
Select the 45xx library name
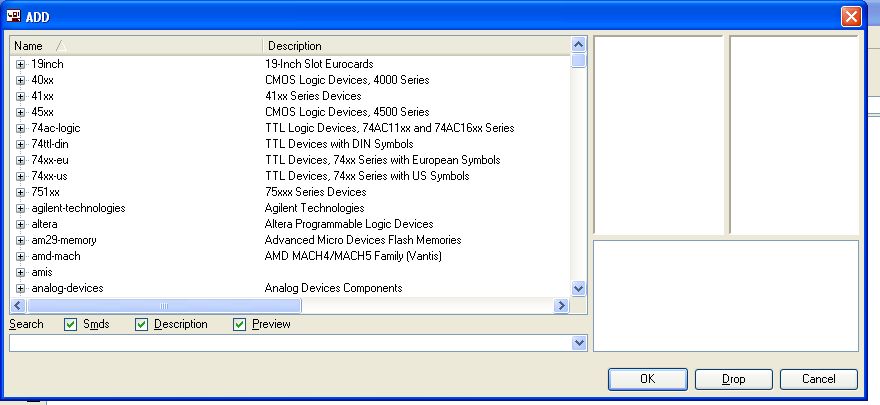(x=43, y=112)
